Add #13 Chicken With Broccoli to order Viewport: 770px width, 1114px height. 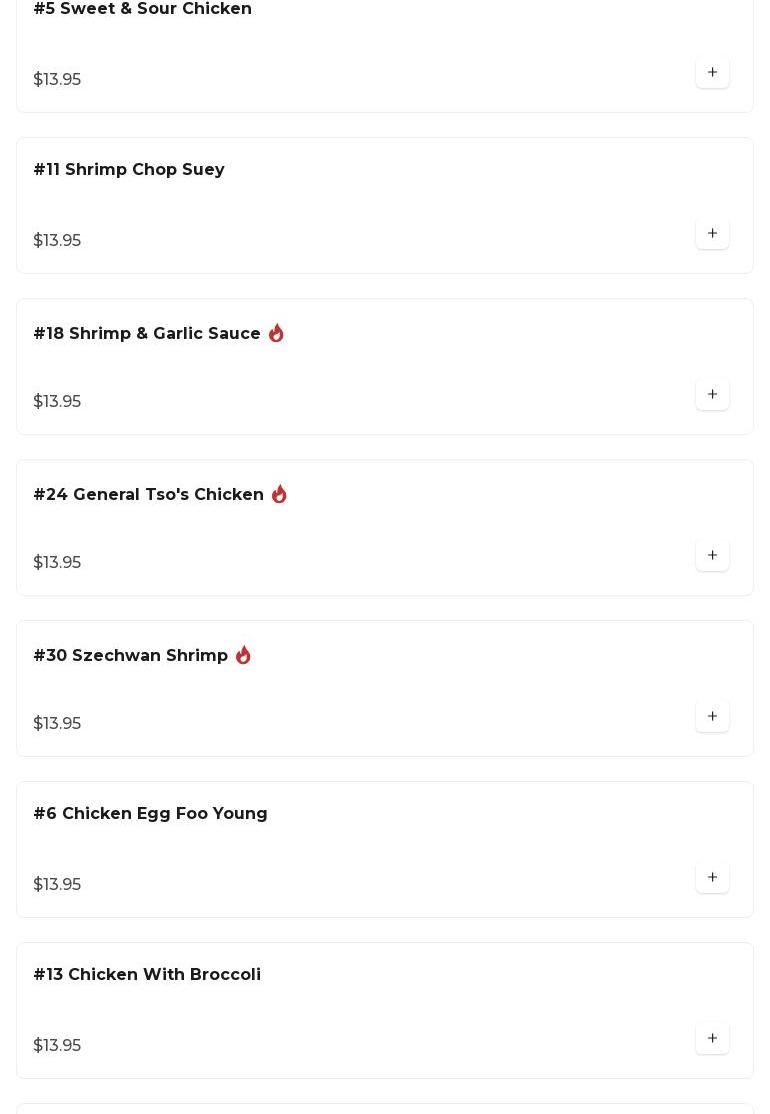pyautogui.click(x=712, y=1039)
